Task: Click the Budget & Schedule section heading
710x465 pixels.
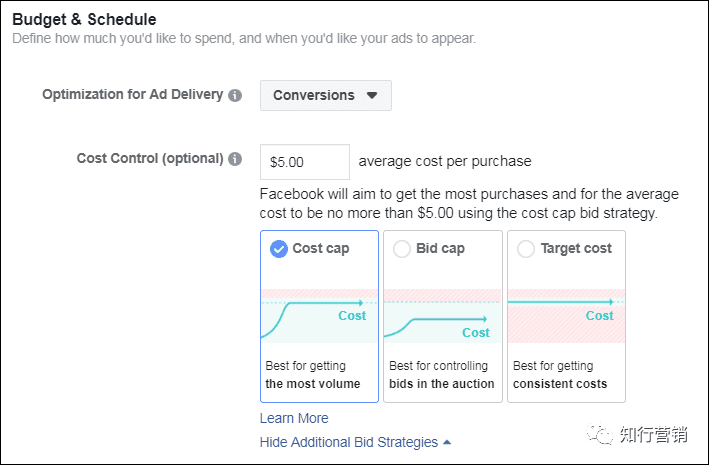Action: click(x=85, y=19)
